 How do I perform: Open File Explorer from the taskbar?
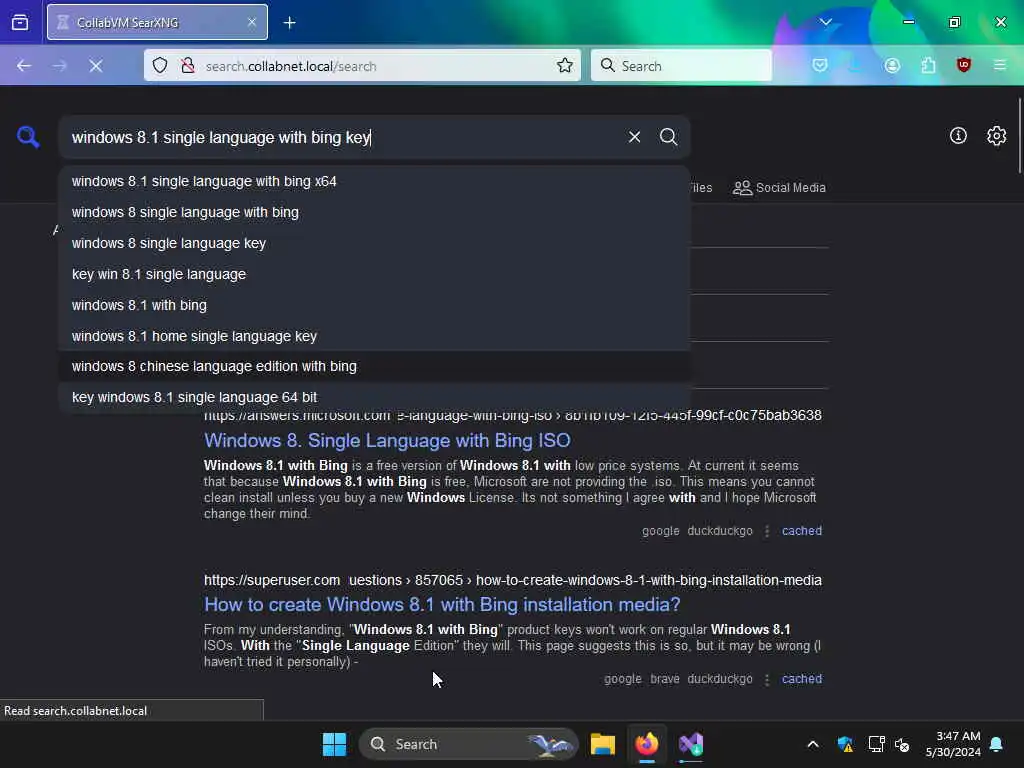point(603,744)
